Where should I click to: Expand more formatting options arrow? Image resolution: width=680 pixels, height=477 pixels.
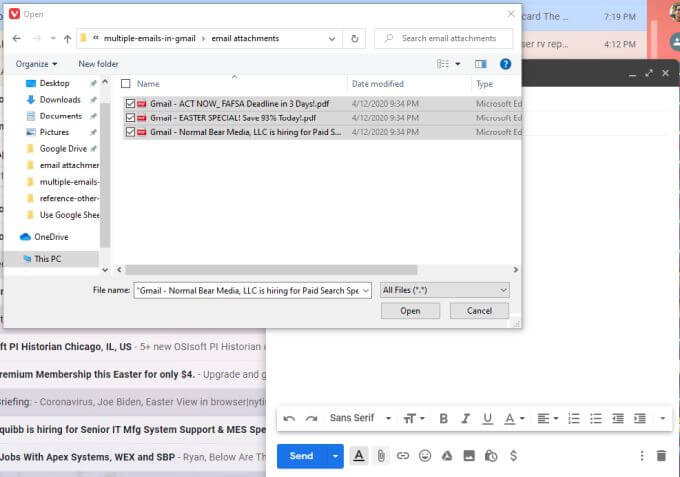662,418
